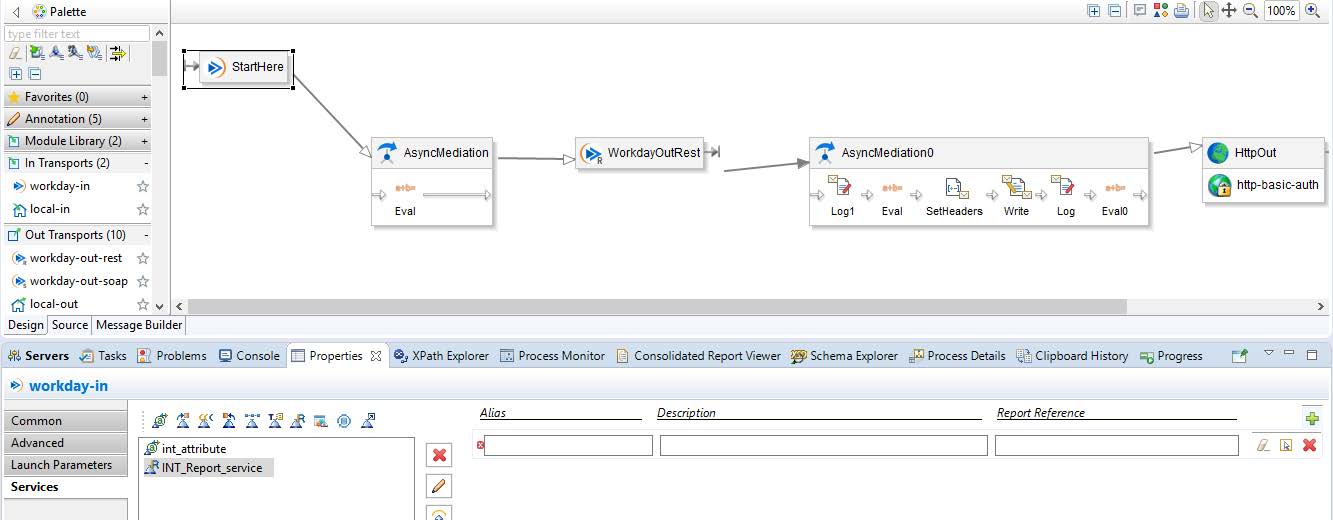Expand all diagram components icon
The image size is (1333, 520).
pyautogui.click(x=1094, y=11)
